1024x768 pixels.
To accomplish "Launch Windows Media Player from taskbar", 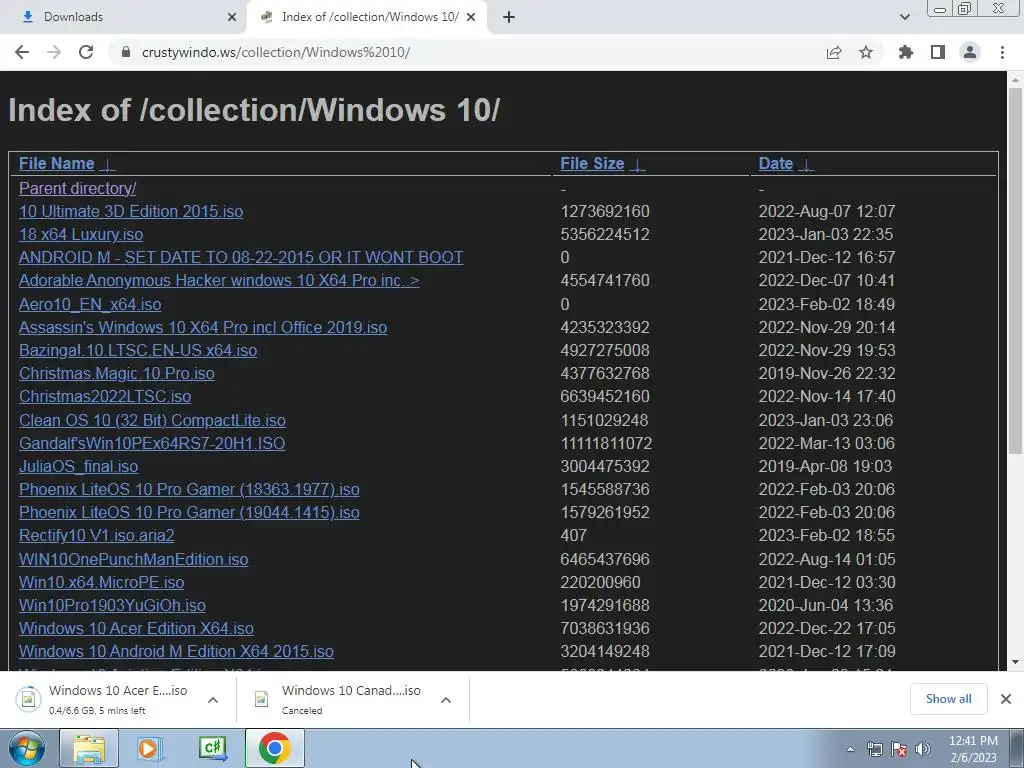I will 150,748.
